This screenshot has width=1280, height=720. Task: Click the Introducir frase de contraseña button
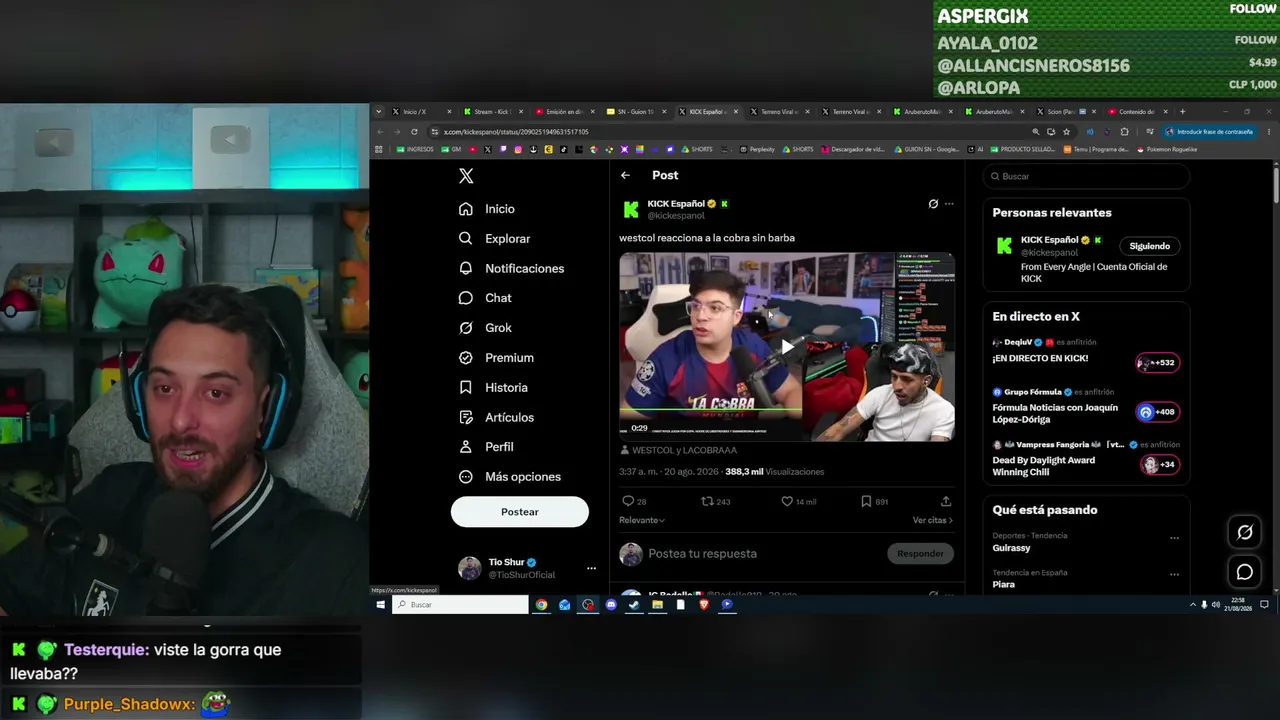click(x=1209, y=132)
